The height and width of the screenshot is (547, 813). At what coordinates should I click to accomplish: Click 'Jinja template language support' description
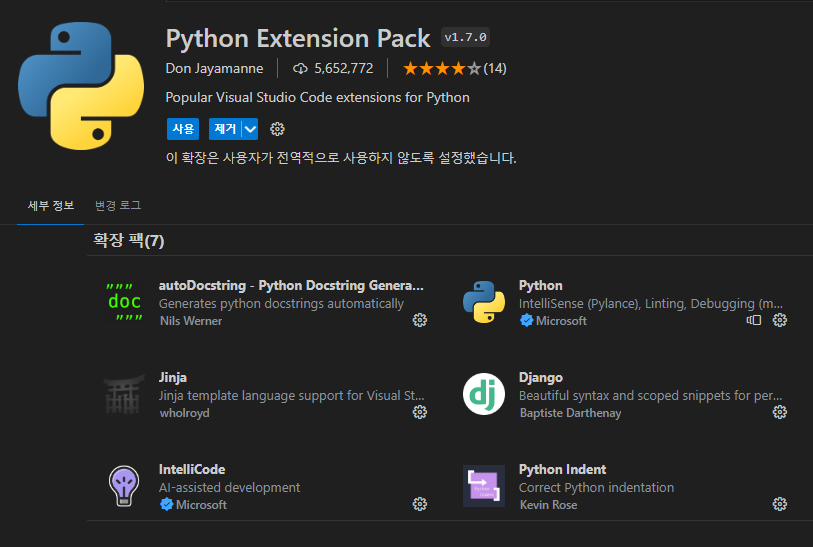pos(291,396)
